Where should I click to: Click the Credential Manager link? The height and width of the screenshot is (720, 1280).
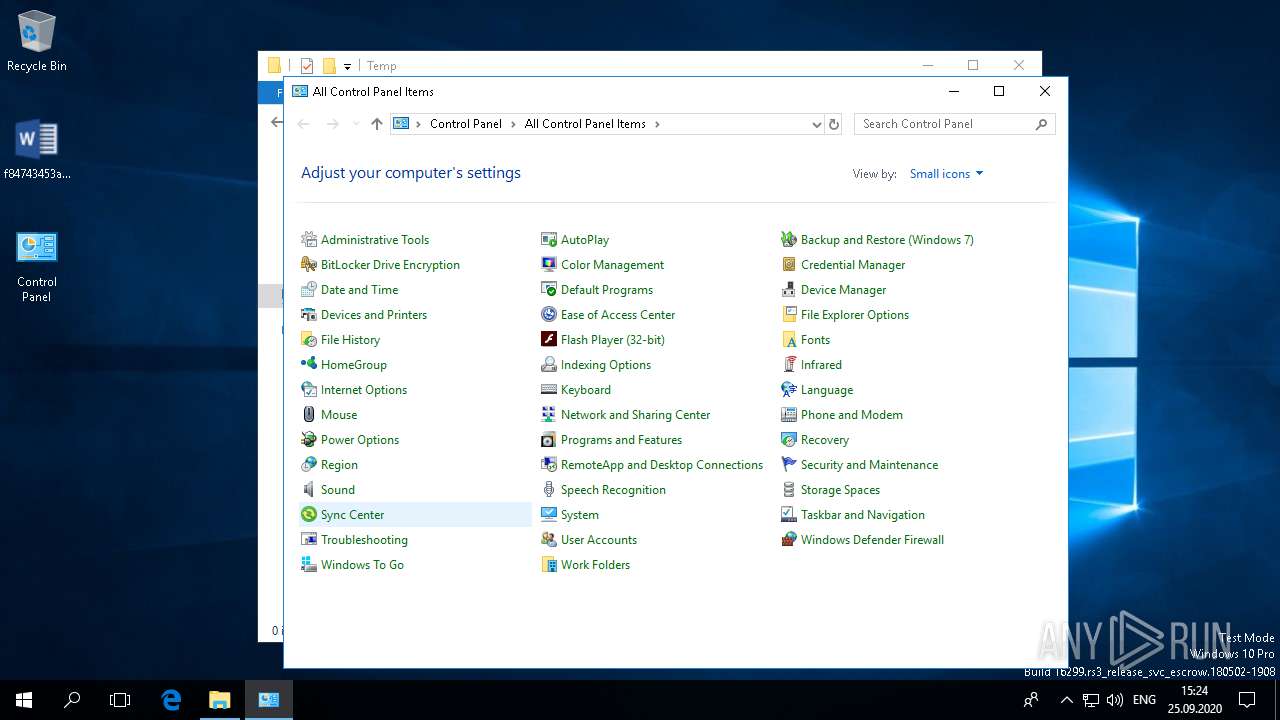click(853, 265)
